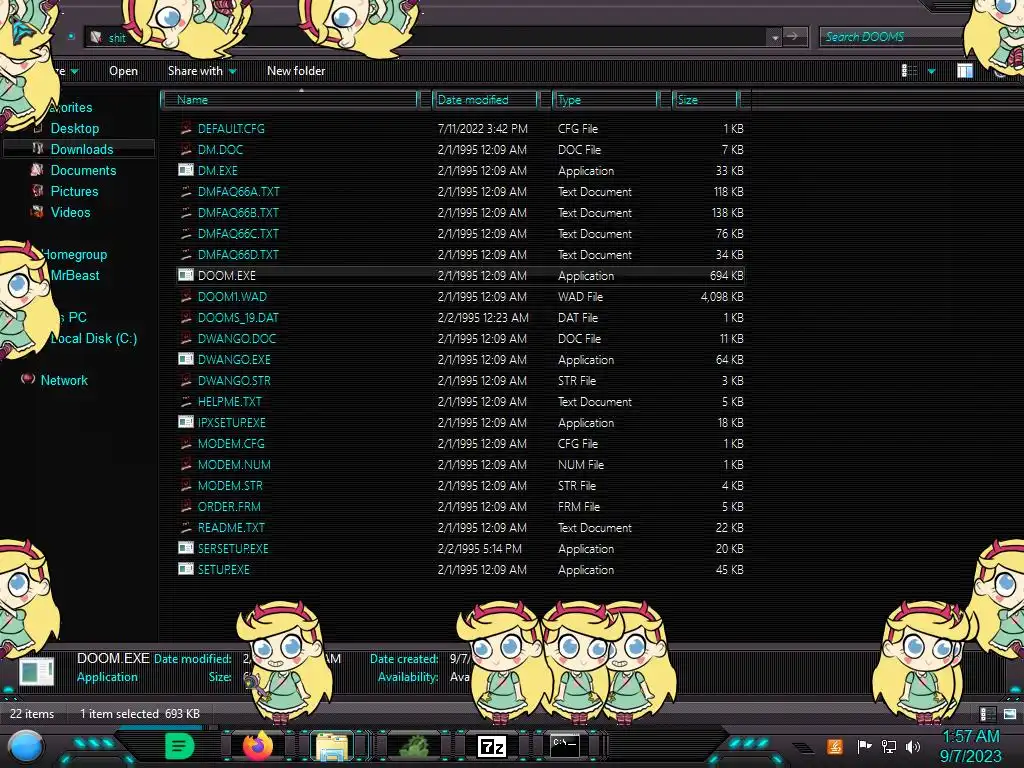The image size is (1024, 768).
Task: Click the Network icon in navigation pane
Action: click(x=27, y=379)
